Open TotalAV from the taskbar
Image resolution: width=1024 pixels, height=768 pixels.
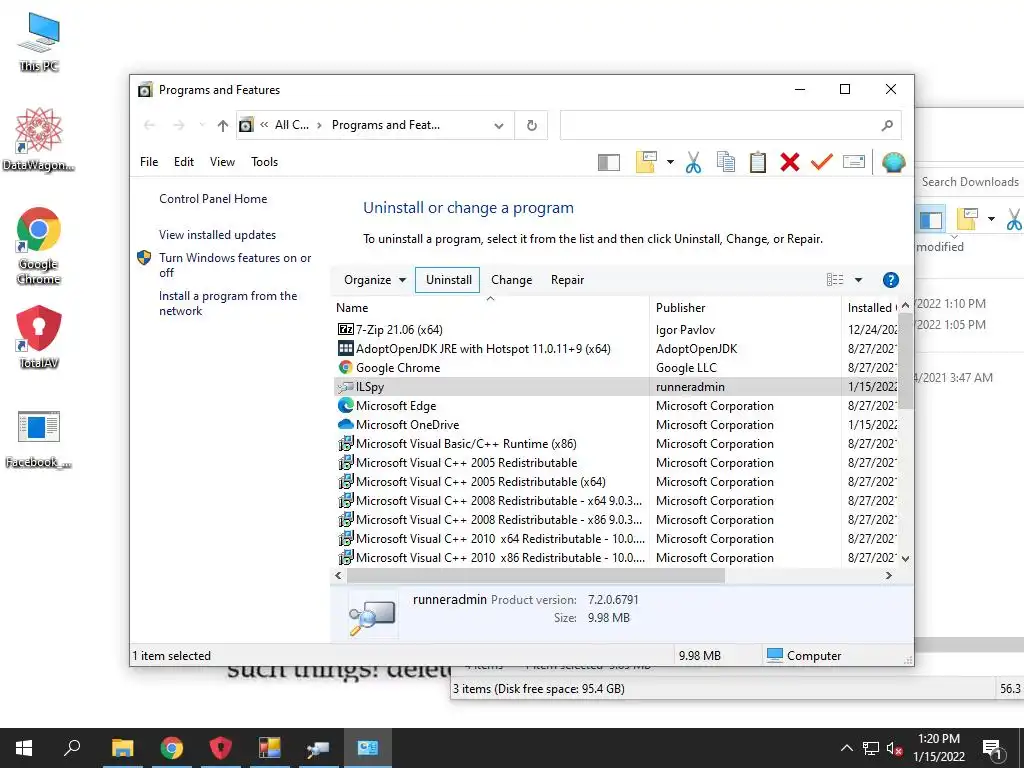tap(220, 748)
